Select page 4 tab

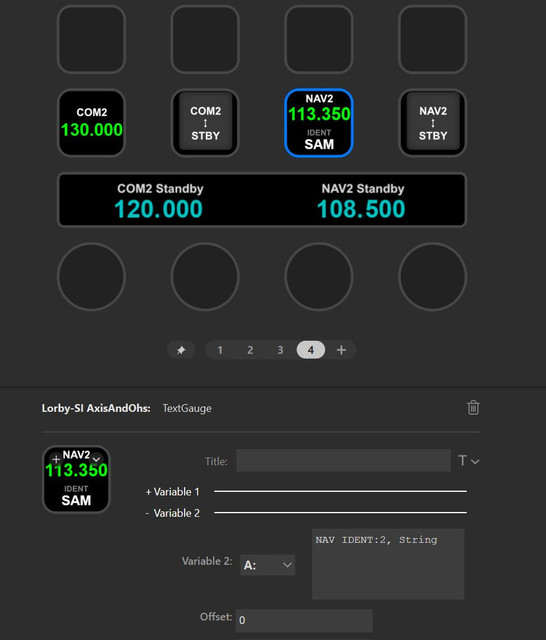pos(311,350)
